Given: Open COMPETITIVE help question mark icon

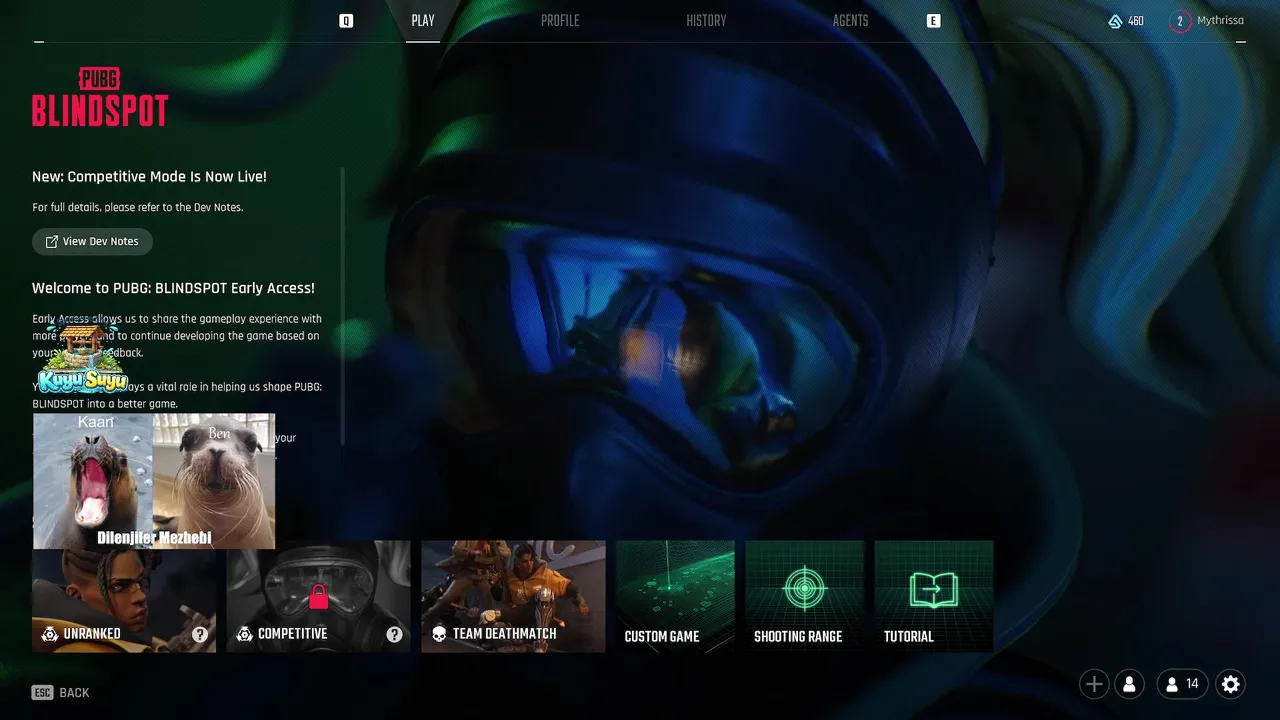Looking at the screenshot, I should (394, 634).
